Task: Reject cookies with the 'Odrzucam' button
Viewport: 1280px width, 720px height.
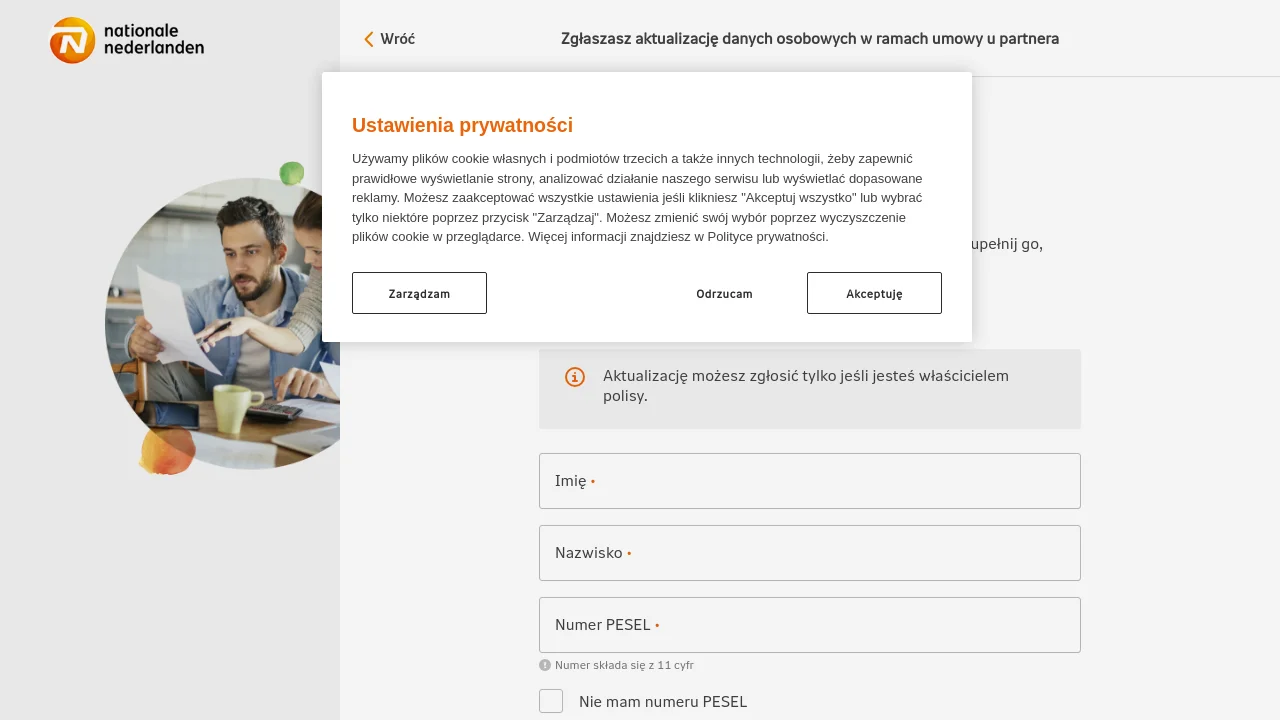Action: (x=724, y=293)
